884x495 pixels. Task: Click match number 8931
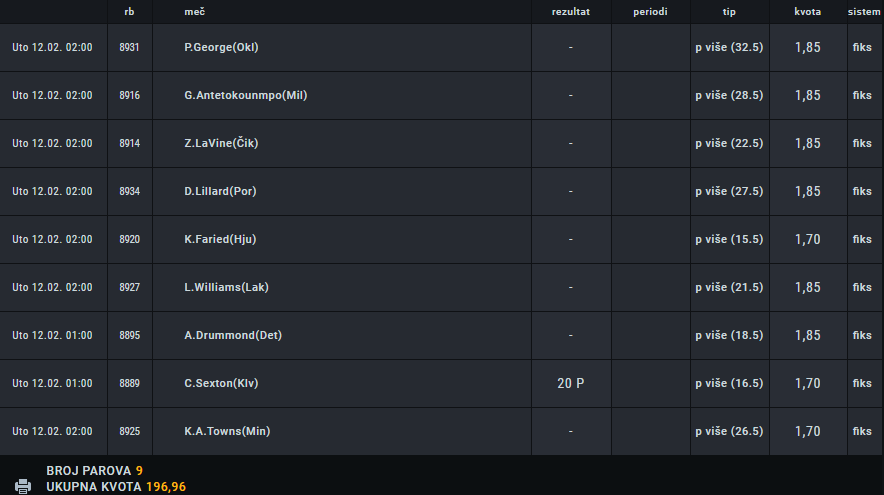coord(129,47)
